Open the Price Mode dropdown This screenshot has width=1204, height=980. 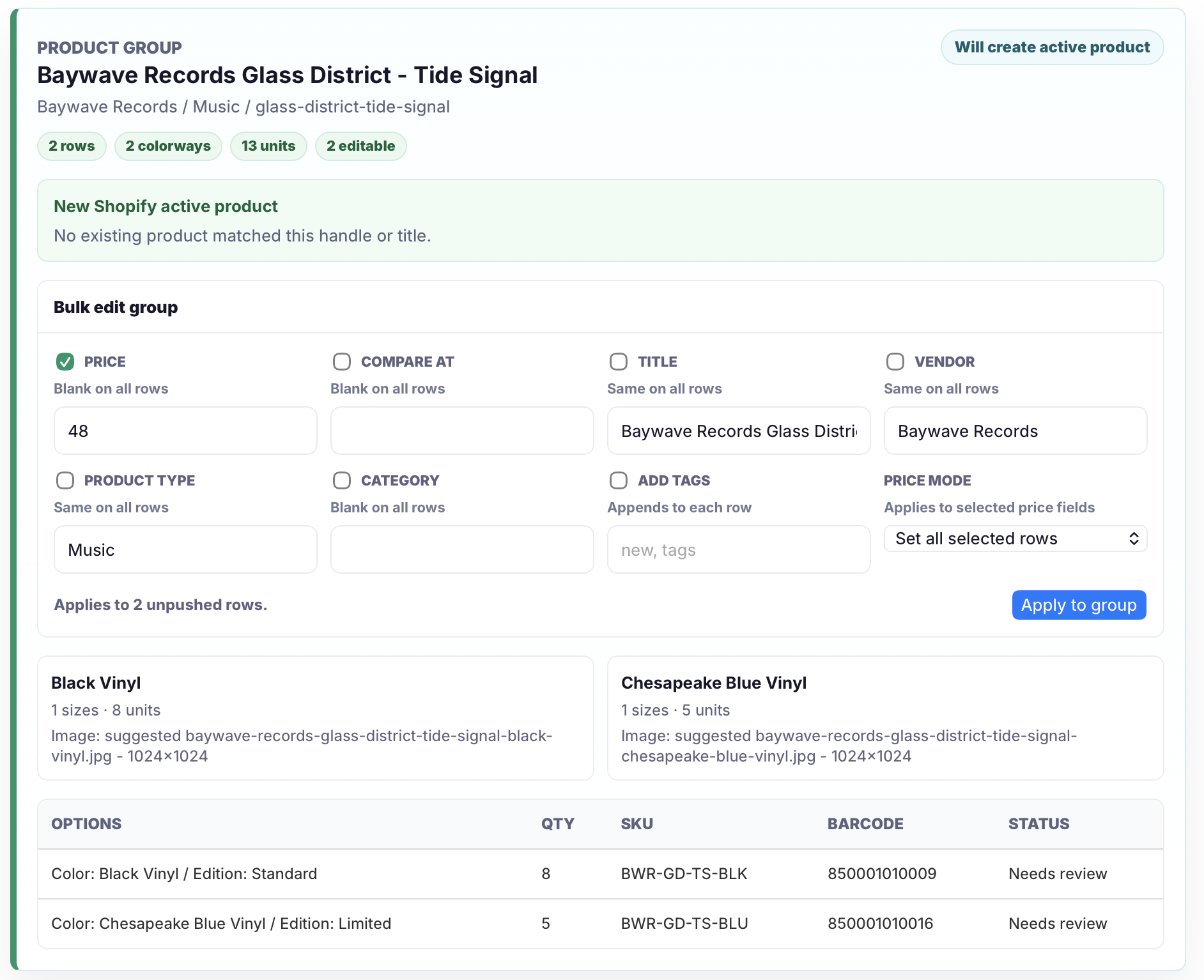(1015, 539)
